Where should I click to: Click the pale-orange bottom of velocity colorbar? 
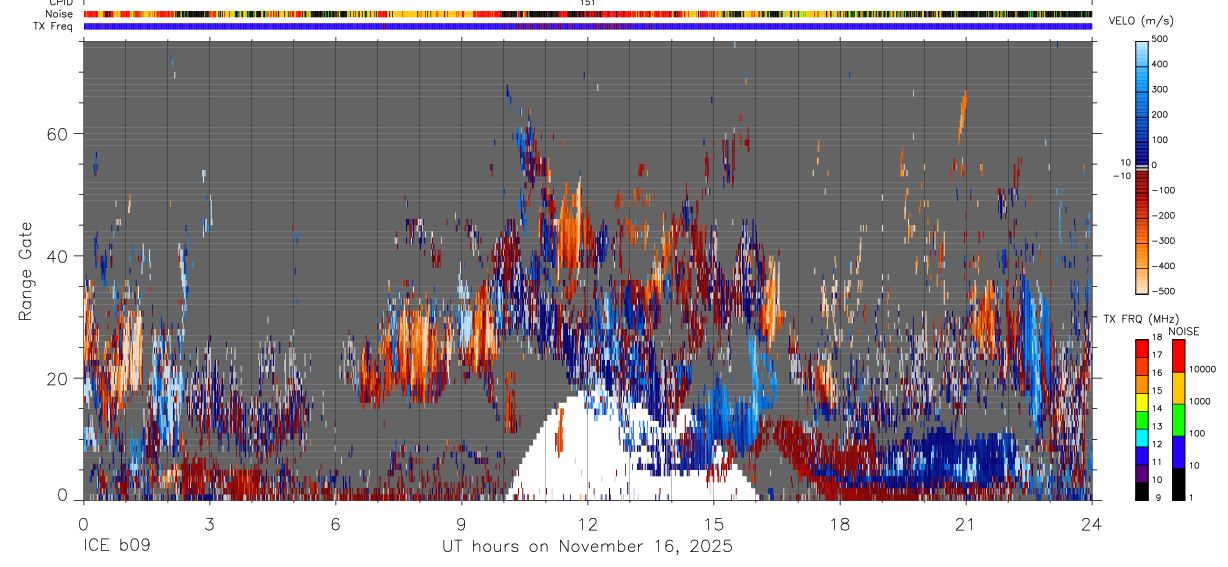(x=1143, y=280)
